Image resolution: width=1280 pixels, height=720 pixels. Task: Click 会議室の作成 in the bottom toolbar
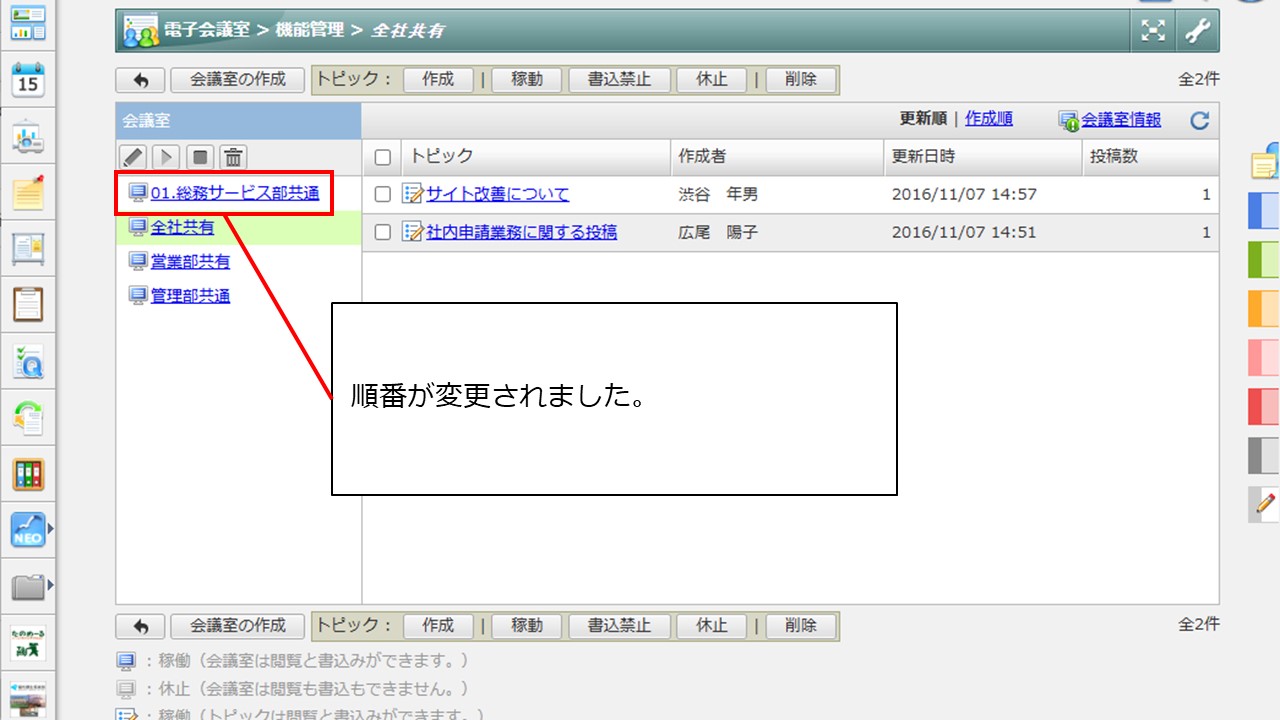(238, 626)
